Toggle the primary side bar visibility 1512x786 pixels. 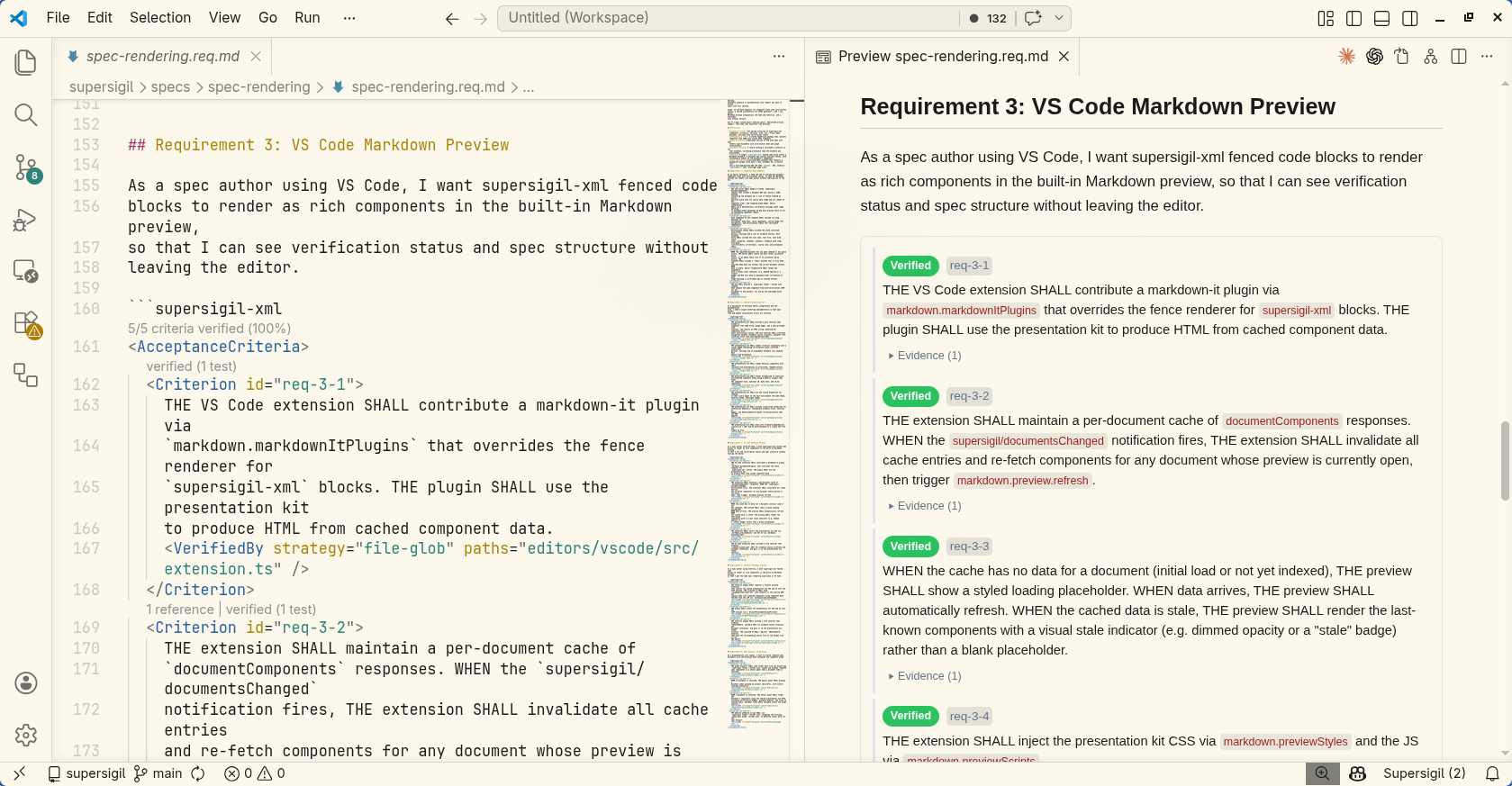pos(1354,18)
